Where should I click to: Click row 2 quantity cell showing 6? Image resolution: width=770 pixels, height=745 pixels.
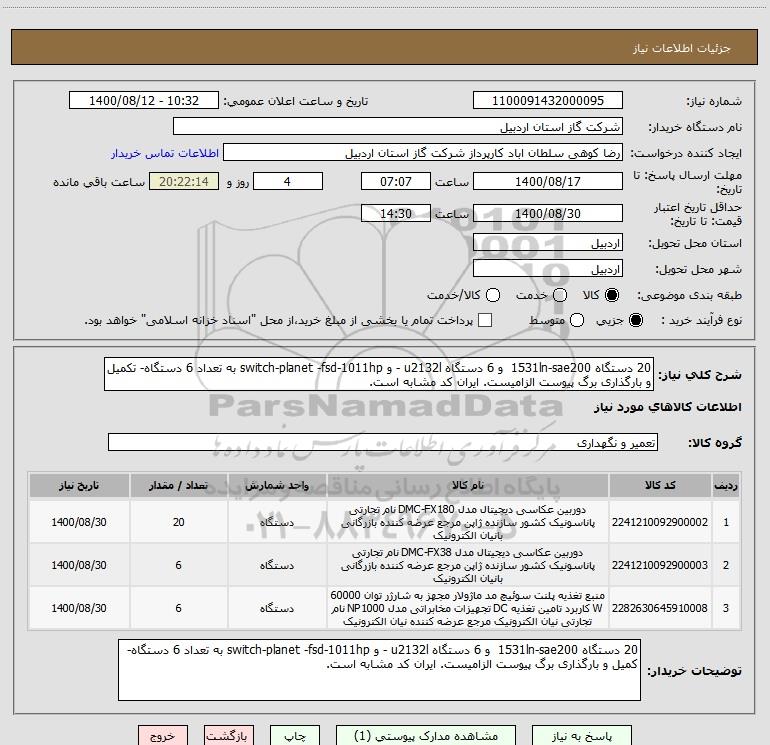click(x=178, y=565)
